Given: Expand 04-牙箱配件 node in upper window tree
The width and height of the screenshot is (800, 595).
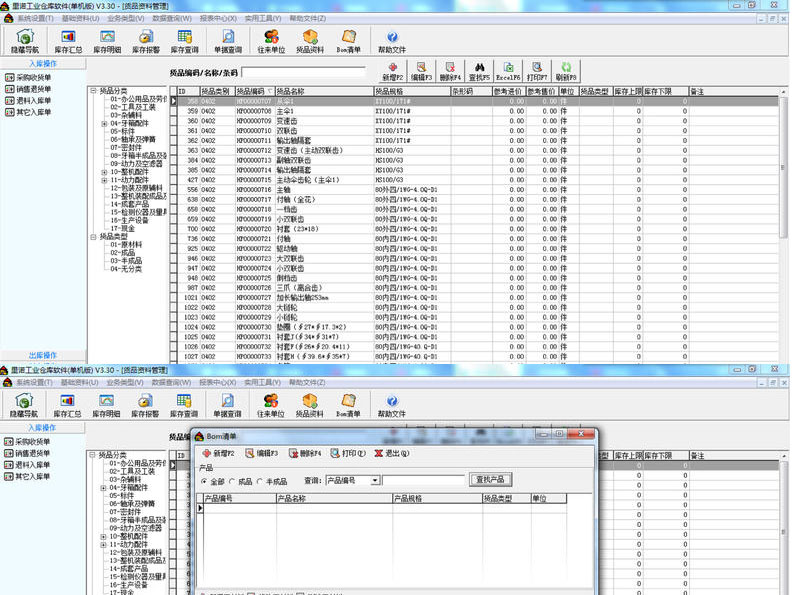Looking at the screenshot, I should coord(104,123).
